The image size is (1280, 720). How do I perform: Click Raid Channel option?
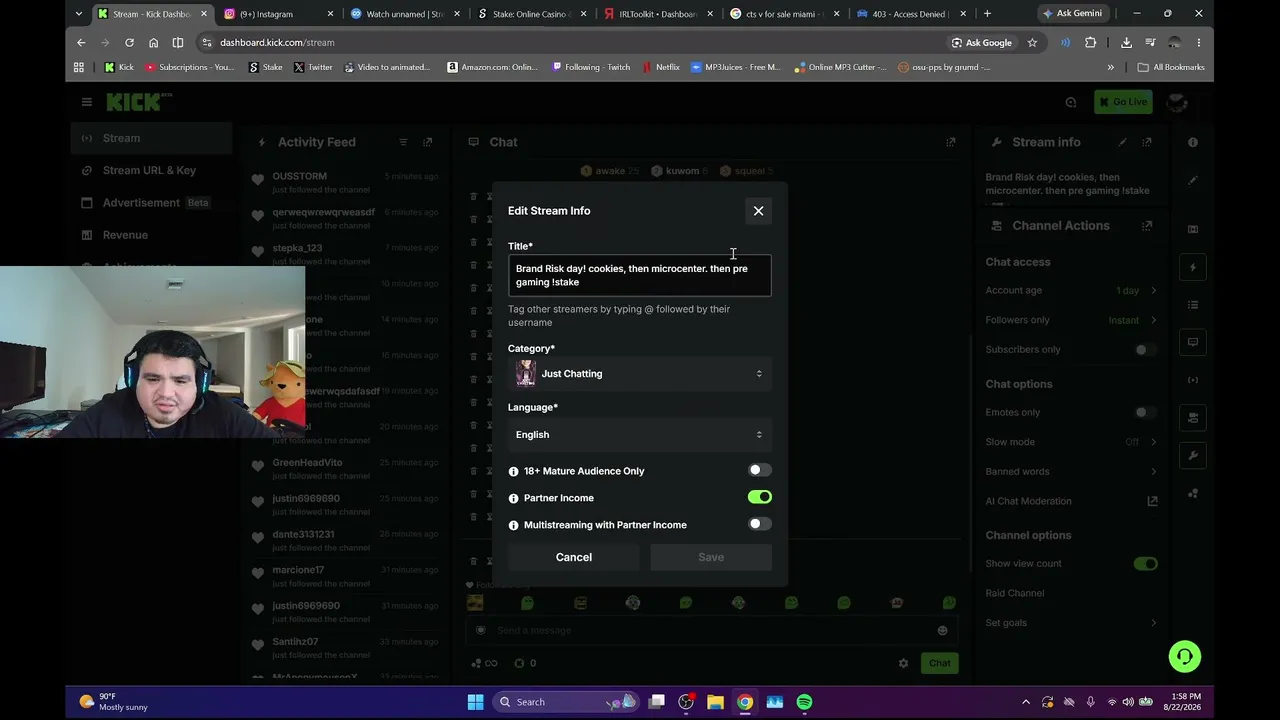(1015, 593)
